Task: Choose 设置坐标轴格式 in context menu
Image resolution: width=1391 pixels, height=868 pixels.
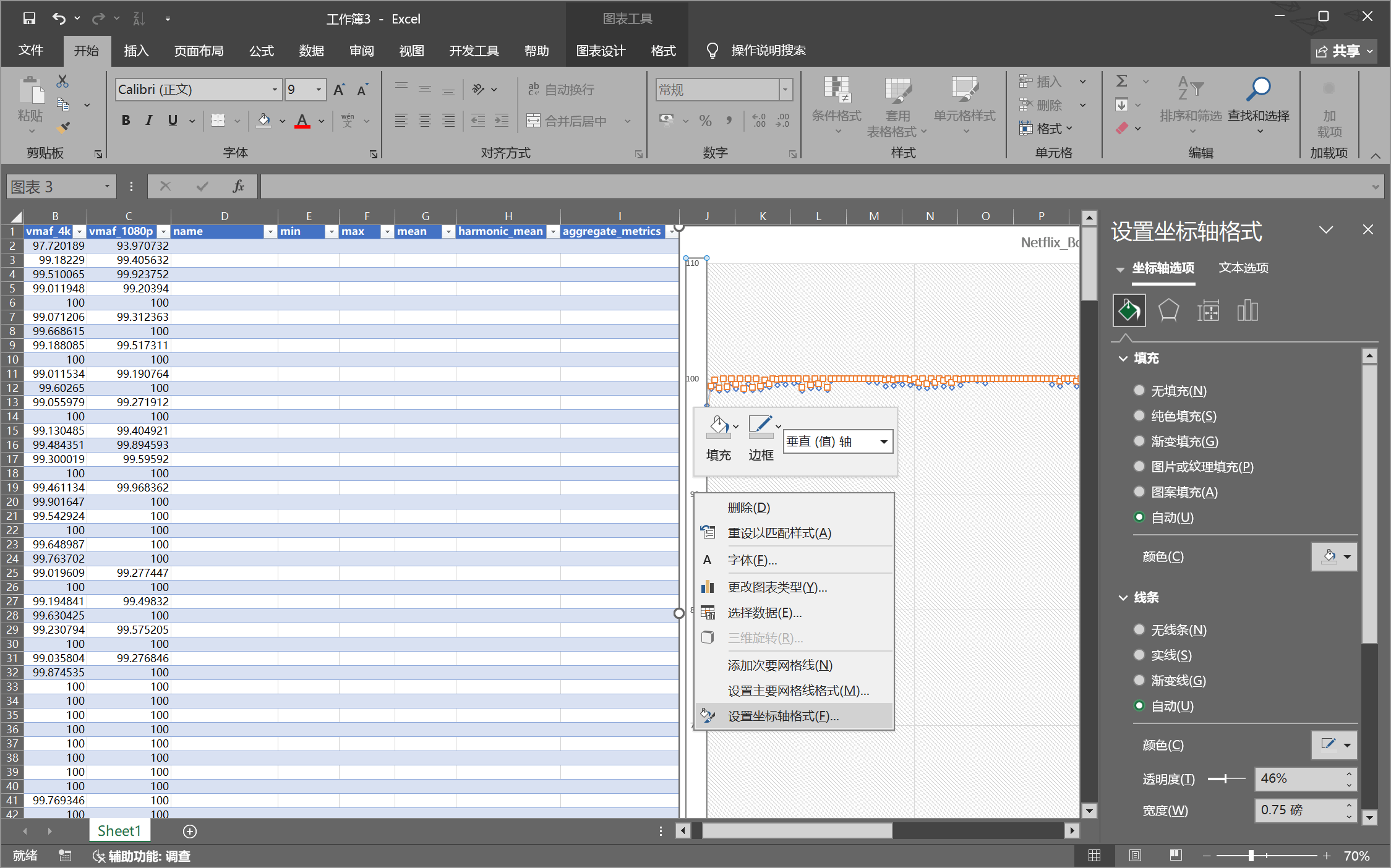Action: [794, 716]
